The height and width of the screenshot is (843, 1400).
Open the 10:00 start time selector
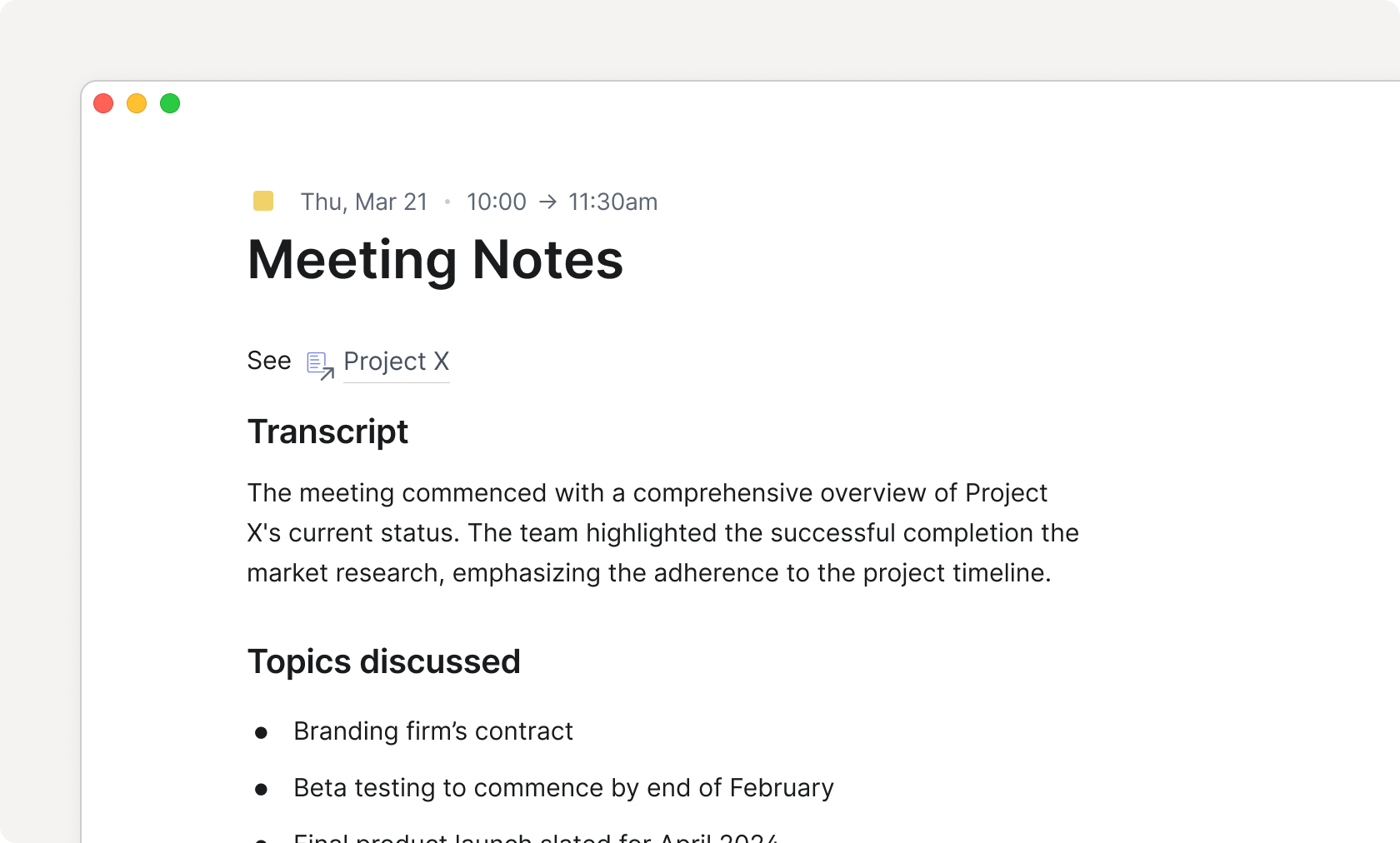[x=497, y=202]
